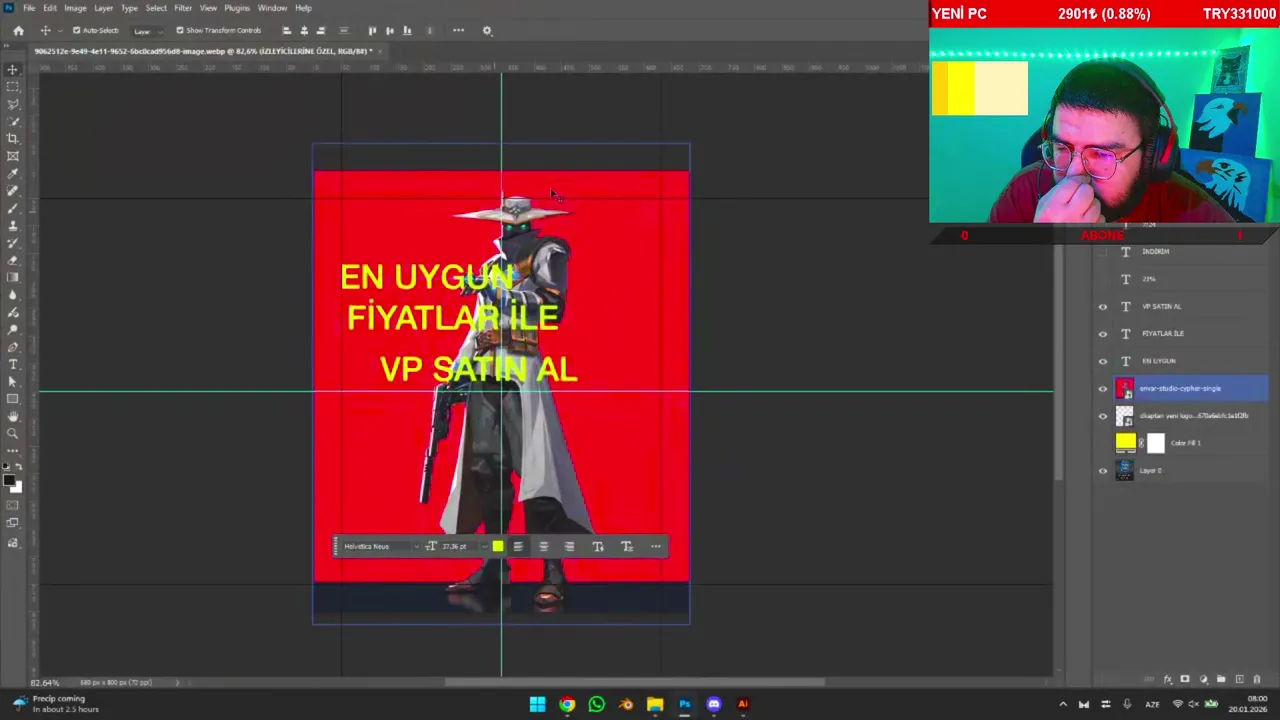Click the Color Fill 1 layer mask thumbnail

click(x=1156, y=443)
